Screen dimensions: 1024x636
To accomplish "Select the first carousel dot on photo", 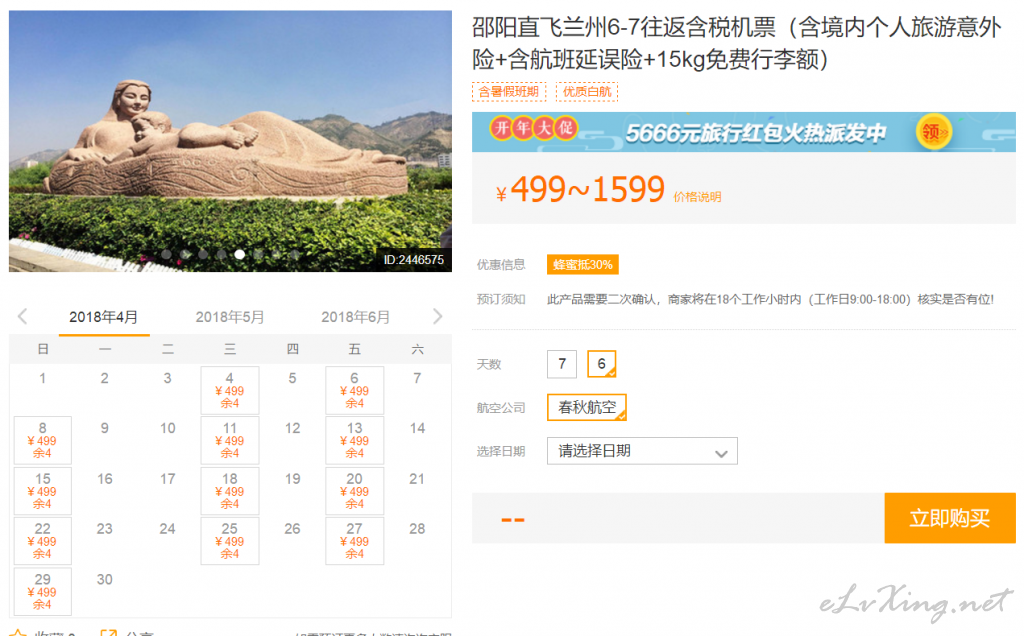I will pyautogui.click(x=166, y=255).
